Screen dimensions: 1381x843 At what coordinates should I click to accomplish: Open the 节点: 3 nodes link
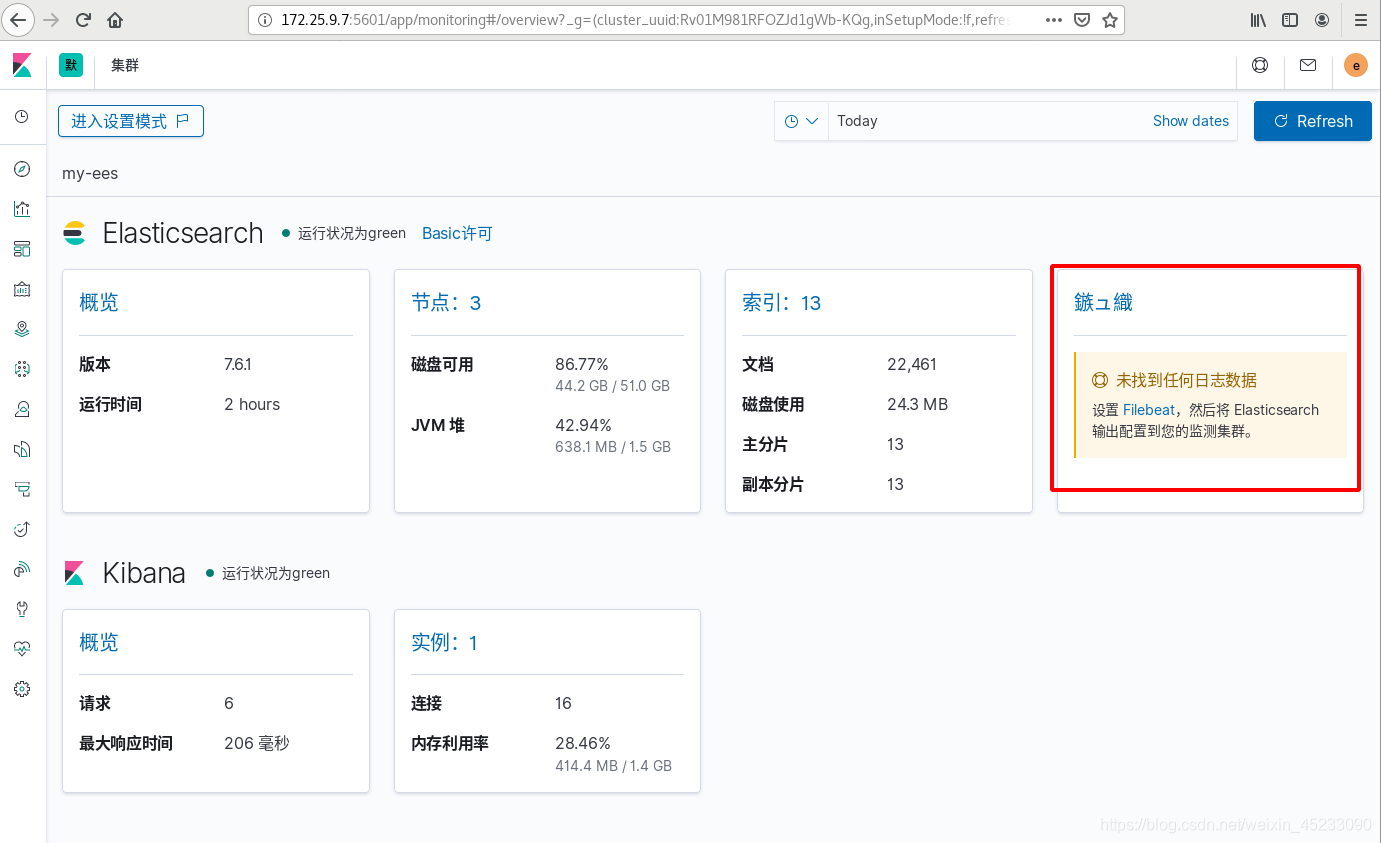(446, 303)
